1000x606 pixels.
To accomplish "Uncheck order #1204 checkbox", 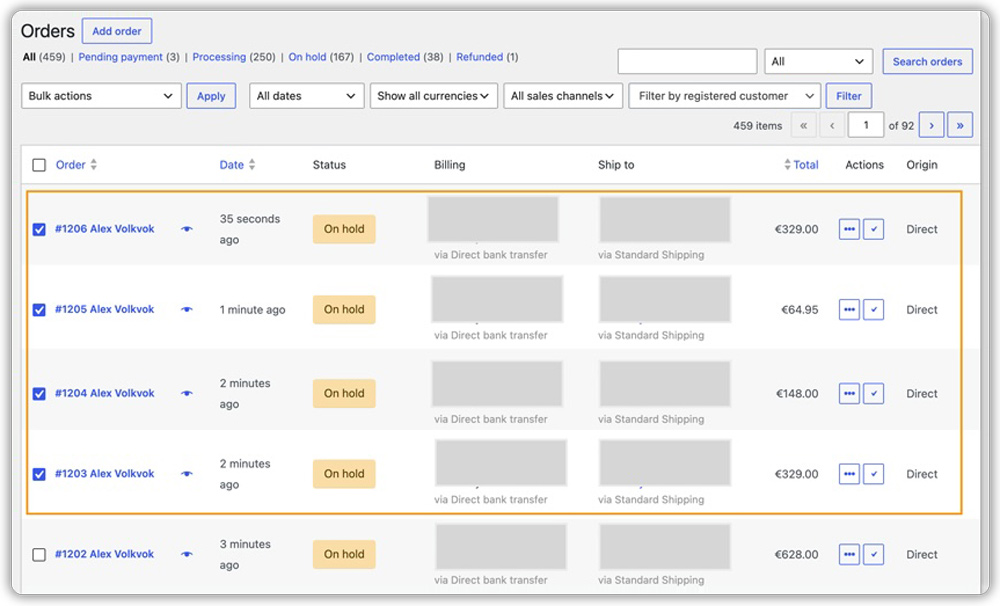I will (x=39, y=394).
